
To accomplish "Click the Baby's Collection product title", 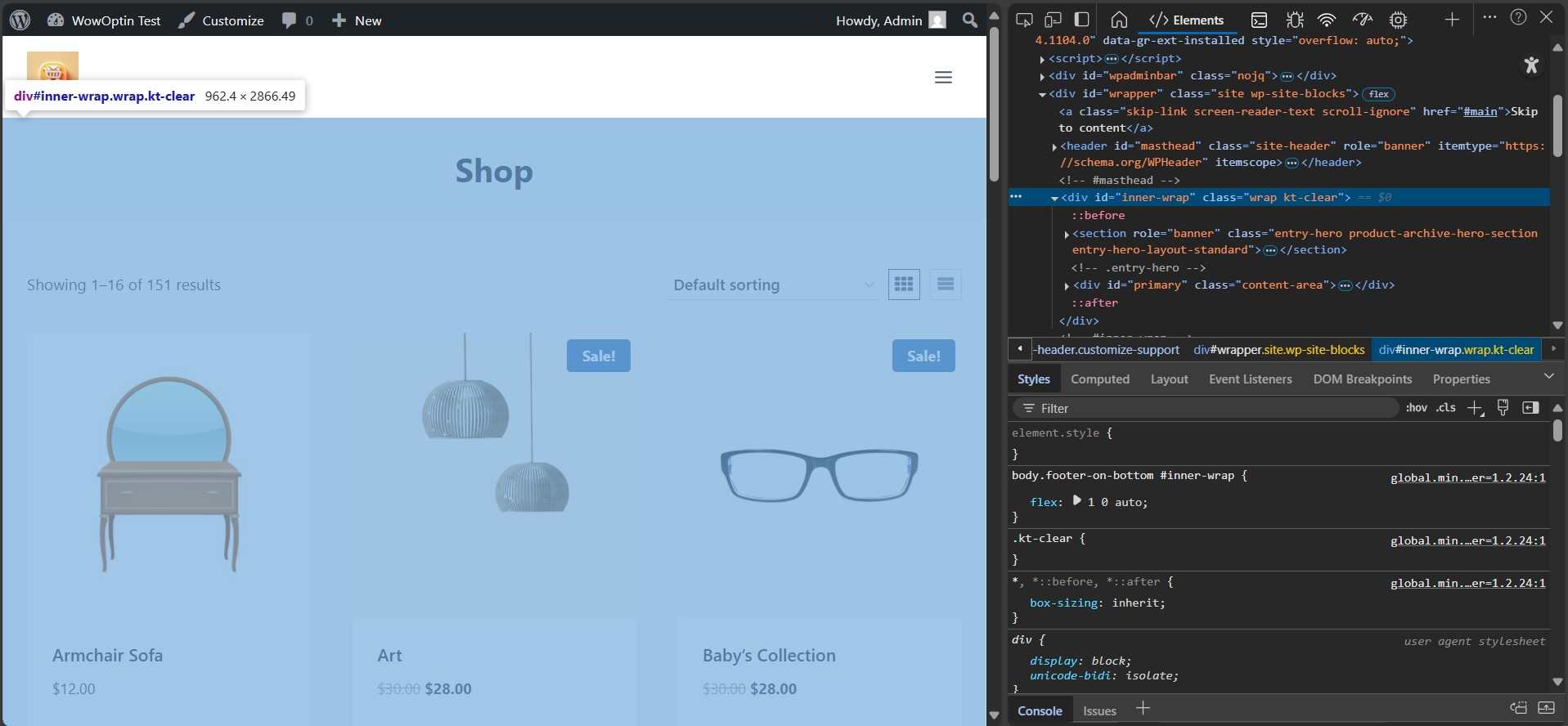I will click(769, 655).
